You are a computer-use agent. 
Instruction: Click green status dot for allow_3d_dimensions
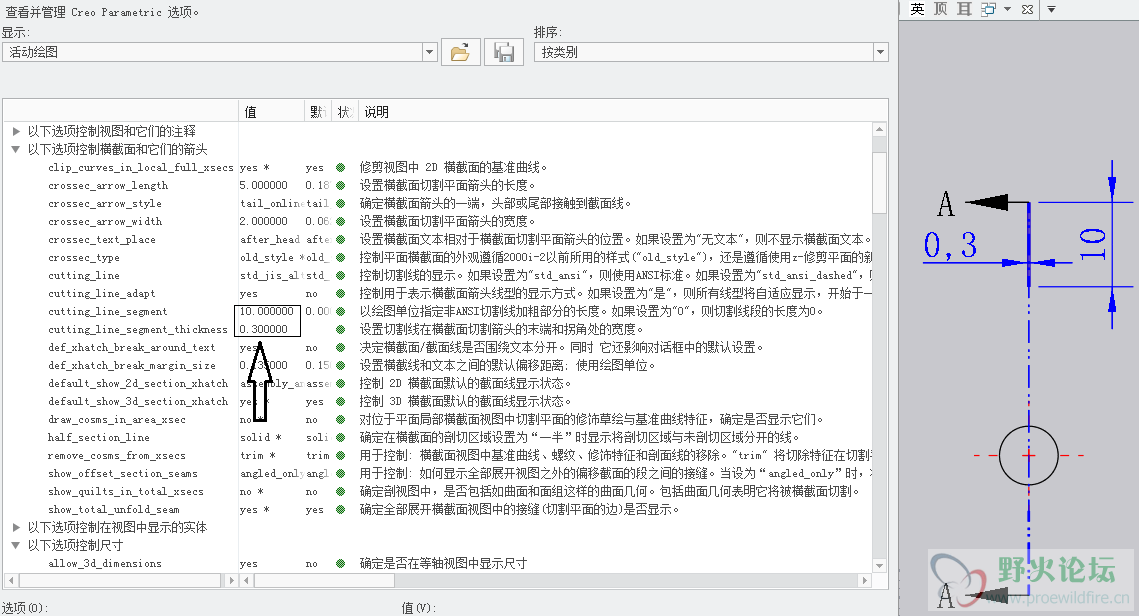point(340,563)
